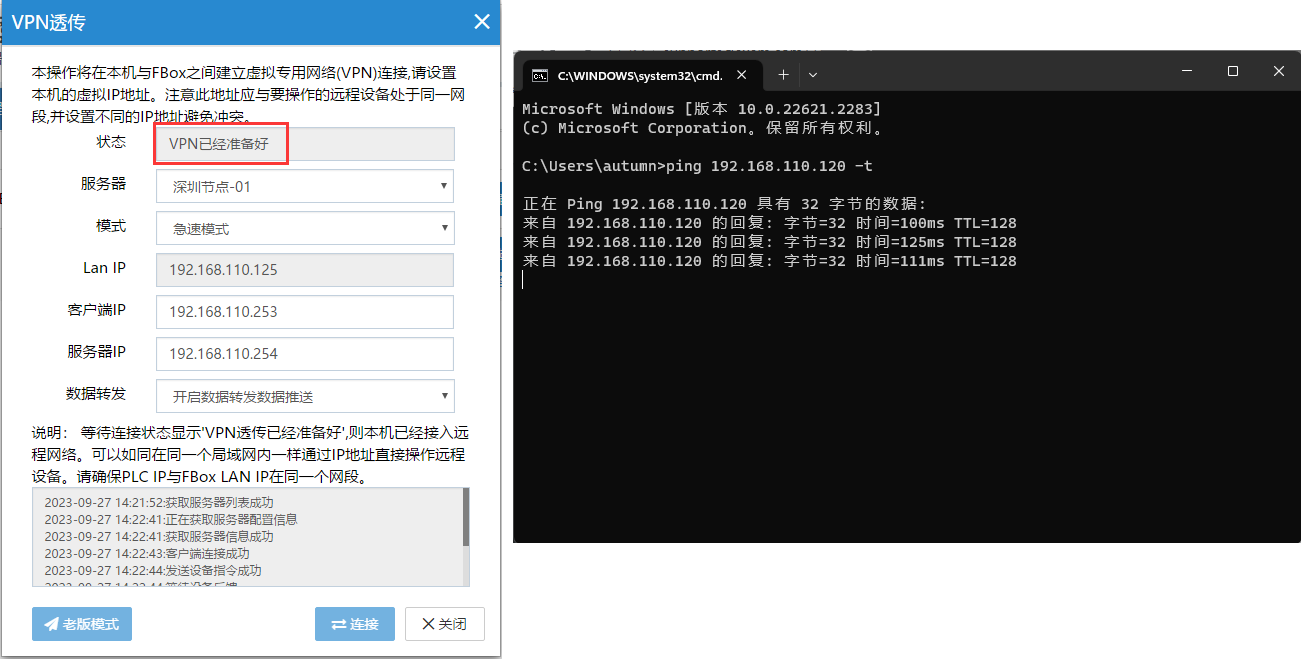
Task: Select log line 正在获取服务器配置信息
Action: (170, 519)
